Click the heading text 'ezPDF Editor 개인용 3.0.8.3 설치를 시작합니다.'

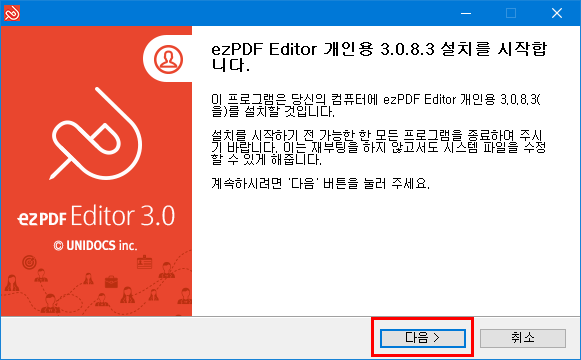click(379, 57)
